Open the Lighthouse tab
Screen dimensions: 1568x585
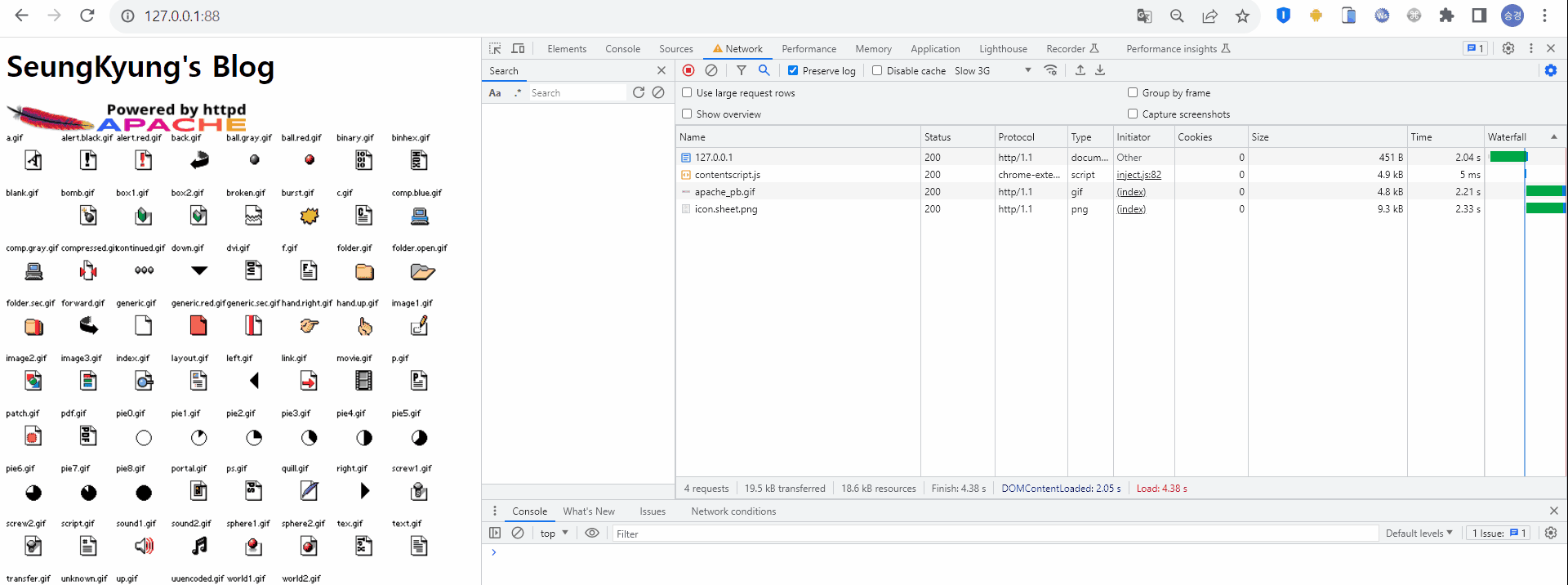(1003, 48)
